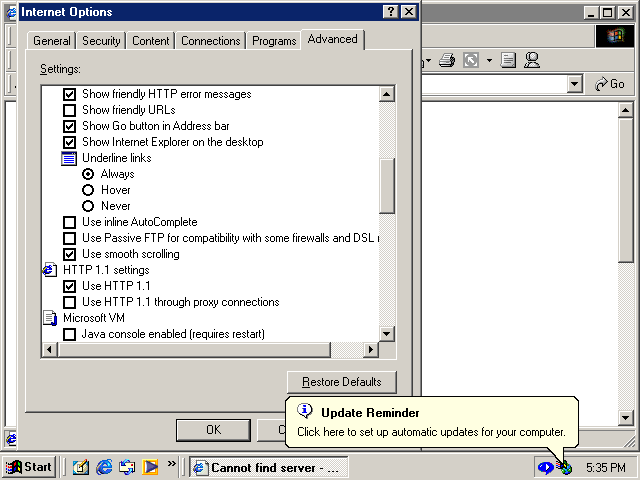Viewport: 640px width, 480px height.
Task: Uncheck Use HTTP 1.1
Action: (69, 287)
